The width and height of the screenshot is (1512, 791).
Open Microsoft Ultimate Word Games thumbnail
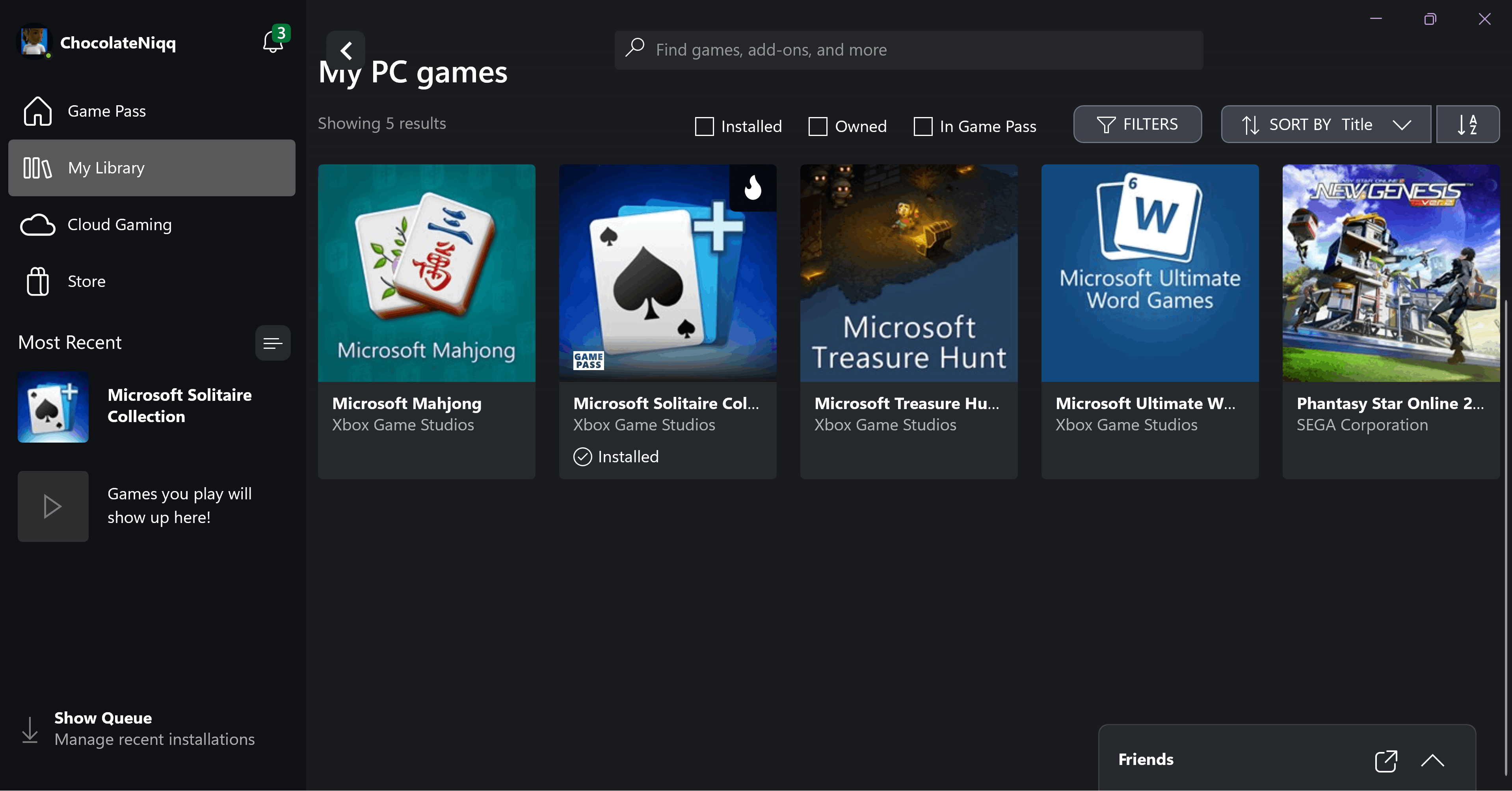(1150, 273)
